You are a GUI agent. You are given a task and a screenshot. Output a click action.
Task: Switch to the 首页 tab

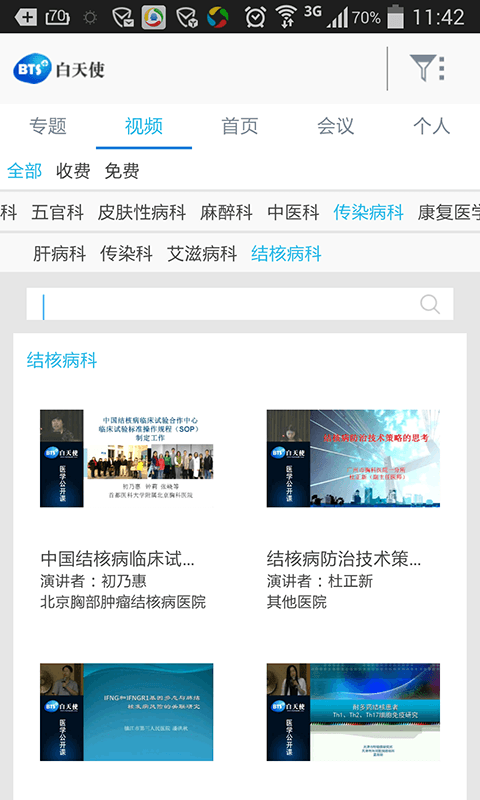tap(240, 126)
